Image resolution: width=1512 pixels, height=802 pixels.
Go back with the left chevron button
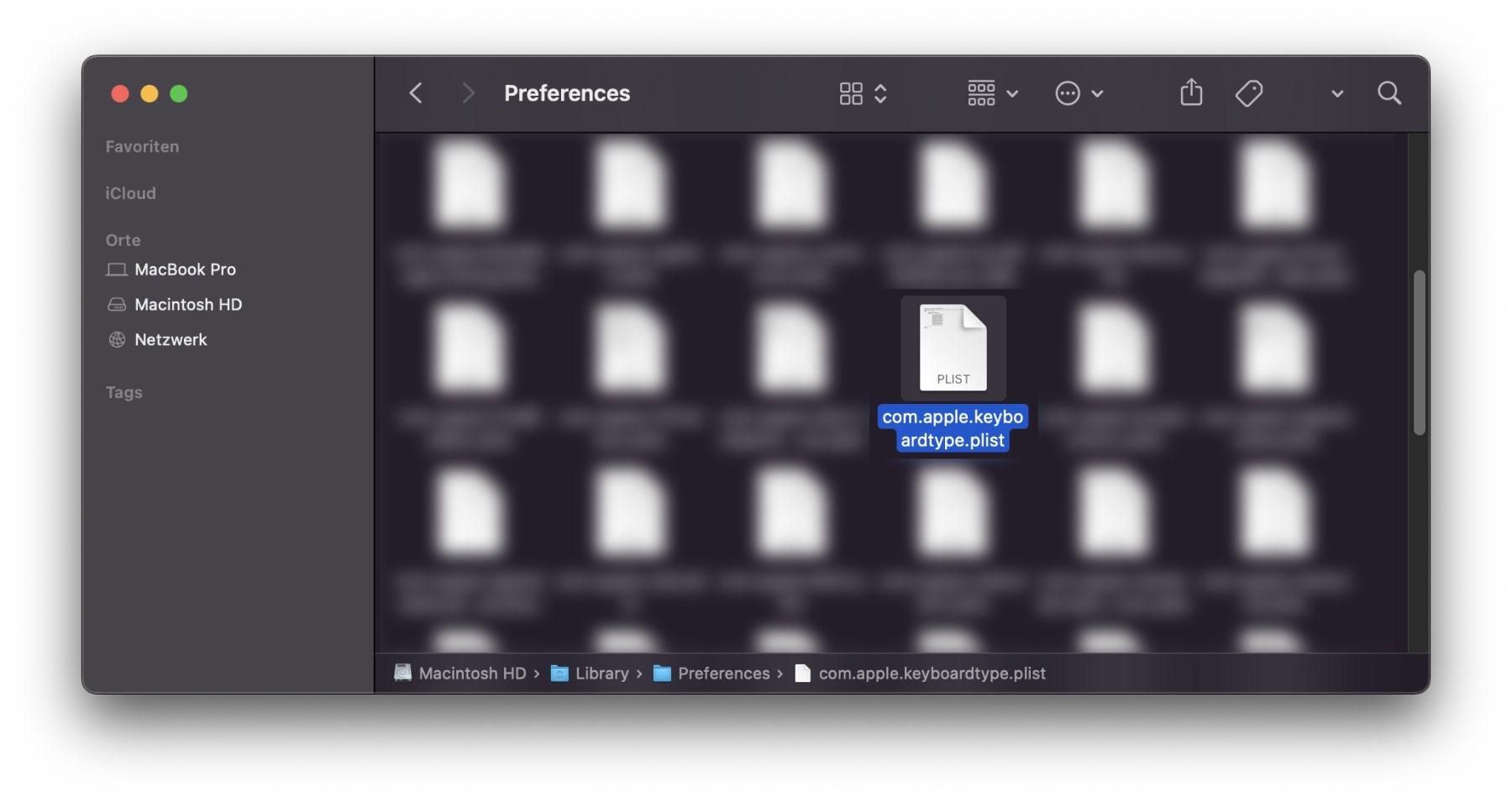[416, 93]
